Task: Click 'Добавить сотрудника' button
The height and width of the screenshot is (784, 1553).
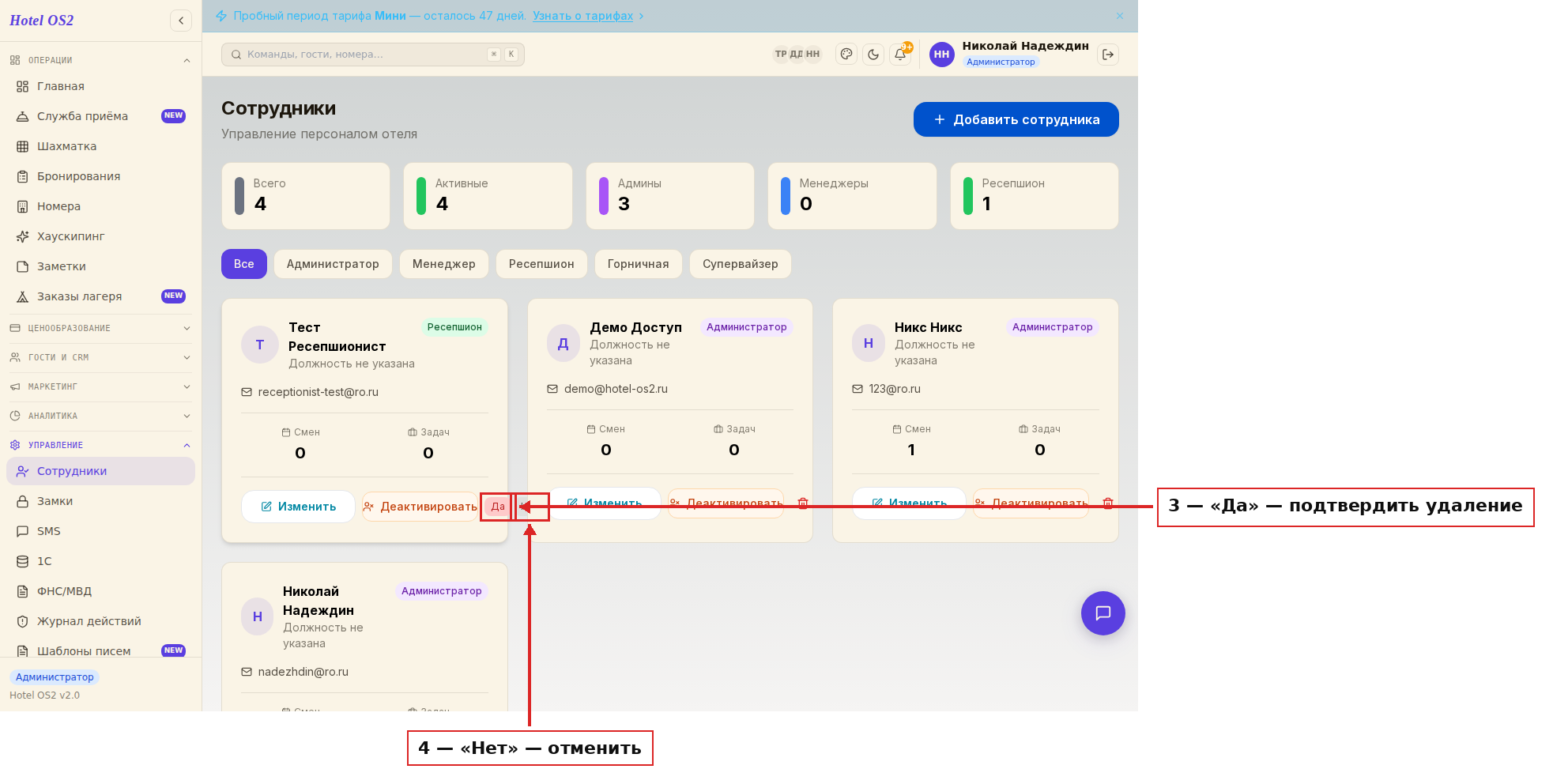Action: tap(1016, 119)
